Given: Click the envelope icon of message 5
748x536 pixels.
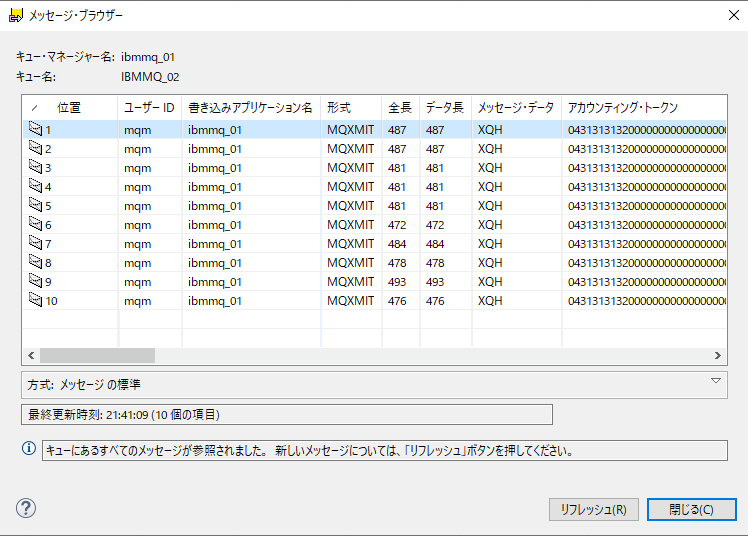Looking at the screenshot, I should [35, 205].
